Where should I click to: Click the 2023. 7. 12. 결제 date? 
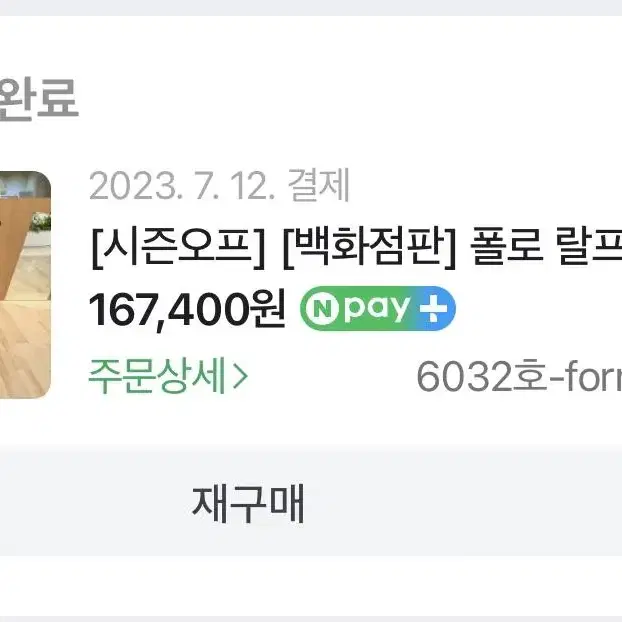tap(219, 185)
